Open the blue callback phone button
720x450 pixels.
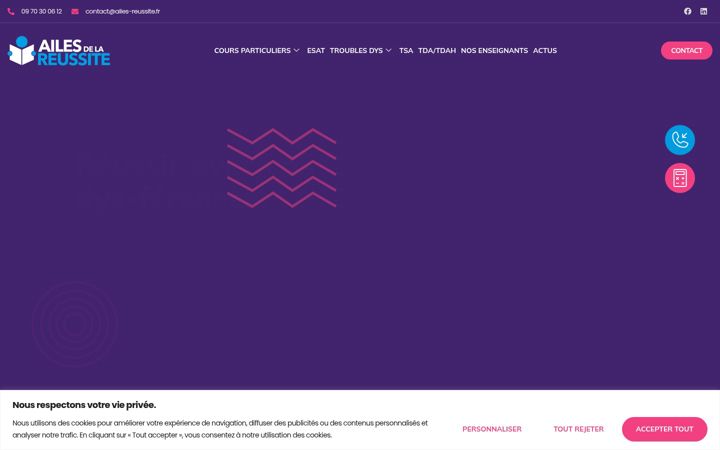[680, 140]
